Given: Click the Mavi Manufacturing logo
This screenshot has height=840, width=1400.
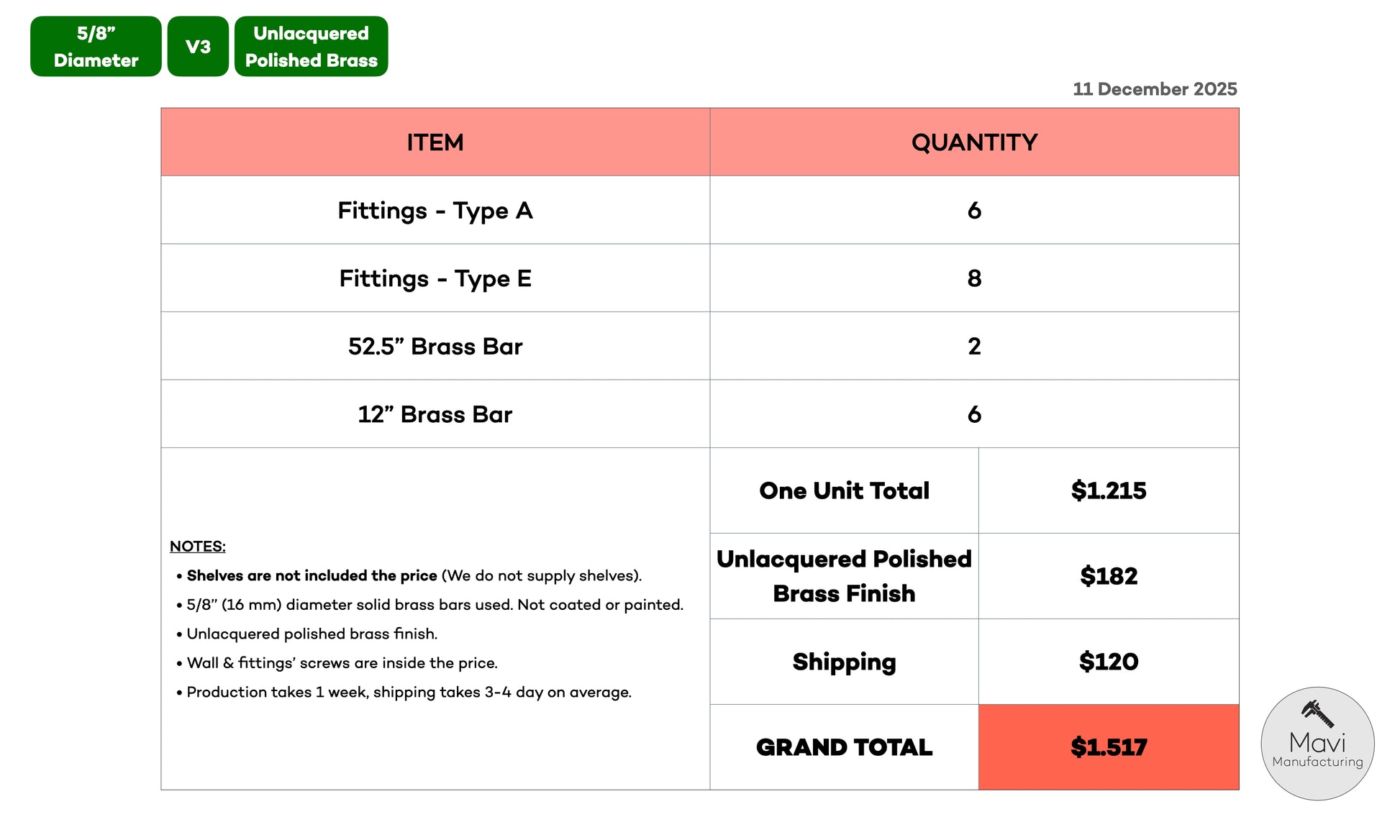Looking at the screenshot, I should 1317,744.
